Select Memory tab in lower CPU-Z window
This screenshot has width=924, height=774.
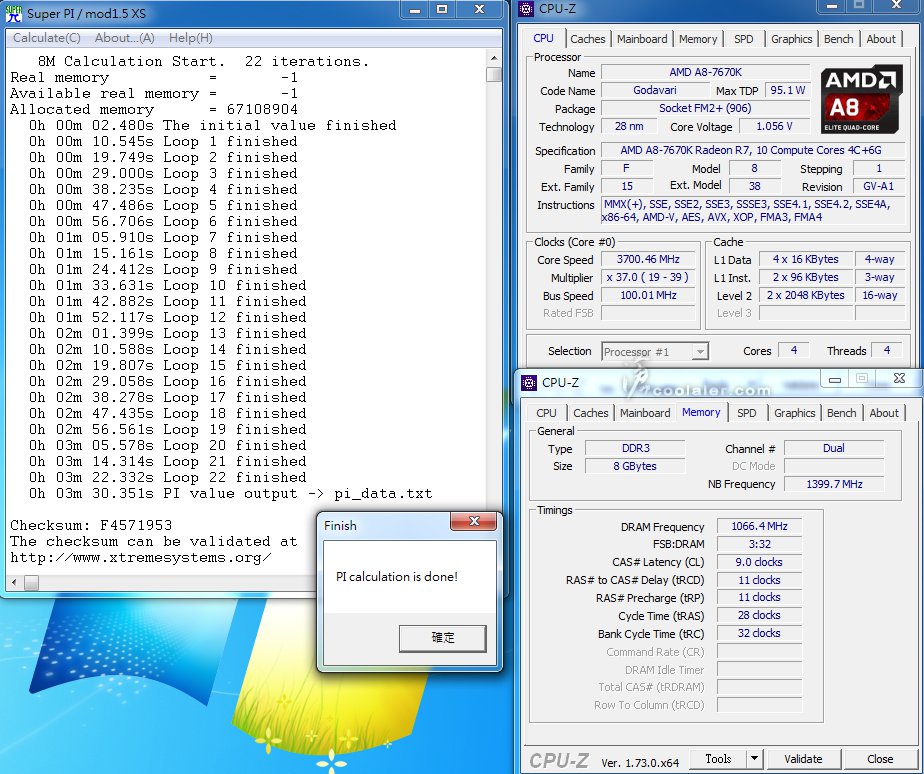click(x=701, y=412)
